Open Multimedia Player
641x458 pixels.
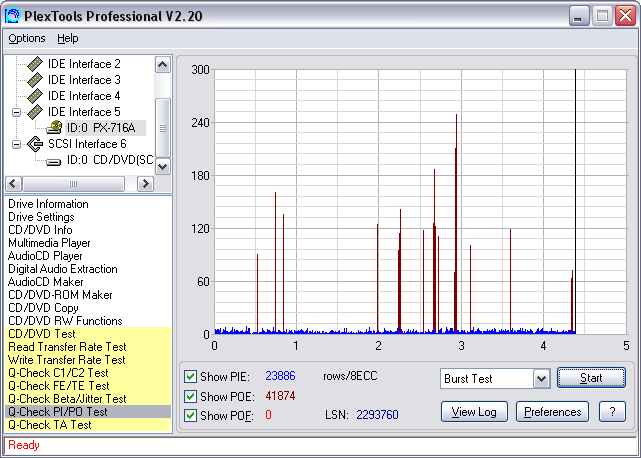tap(49, 243)
